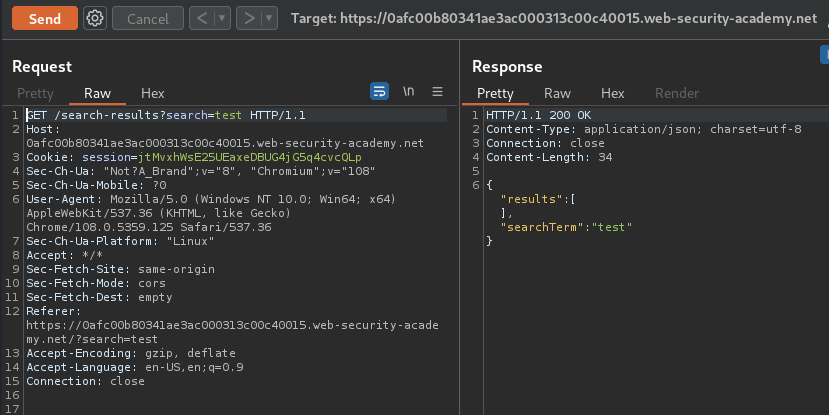Toggle non-printable characters \n button
This screenshot has width=829, height=415.
pyautogui.click(x=409, y=91)
